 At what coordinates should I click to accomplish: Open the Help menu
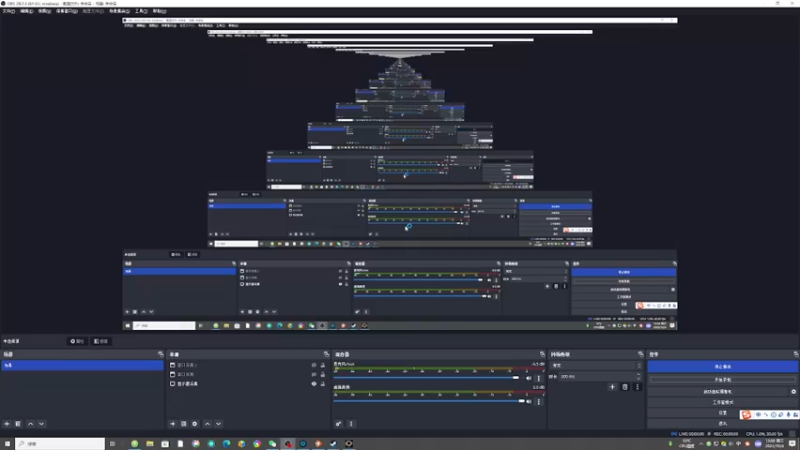(x=159, y=11)
